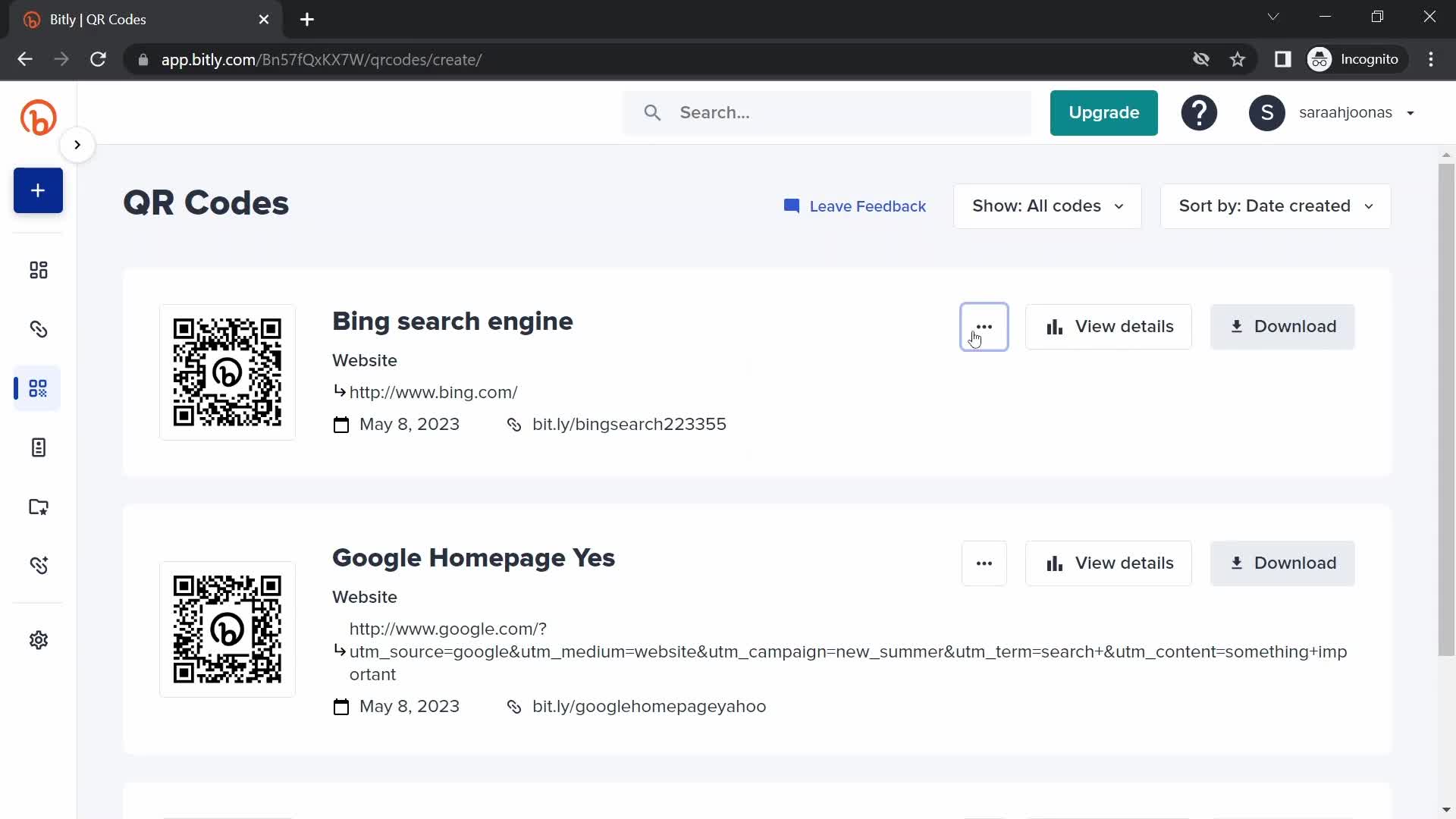Click Leave Feedback link

tap(855, 206)
